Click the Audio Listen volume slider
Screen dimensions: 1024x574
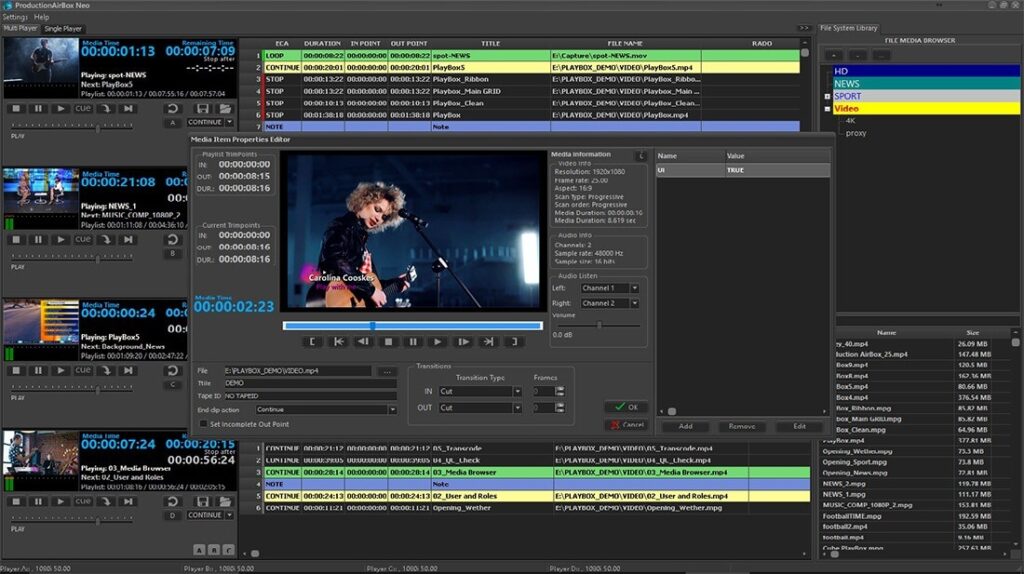click(x=599, y=324)
